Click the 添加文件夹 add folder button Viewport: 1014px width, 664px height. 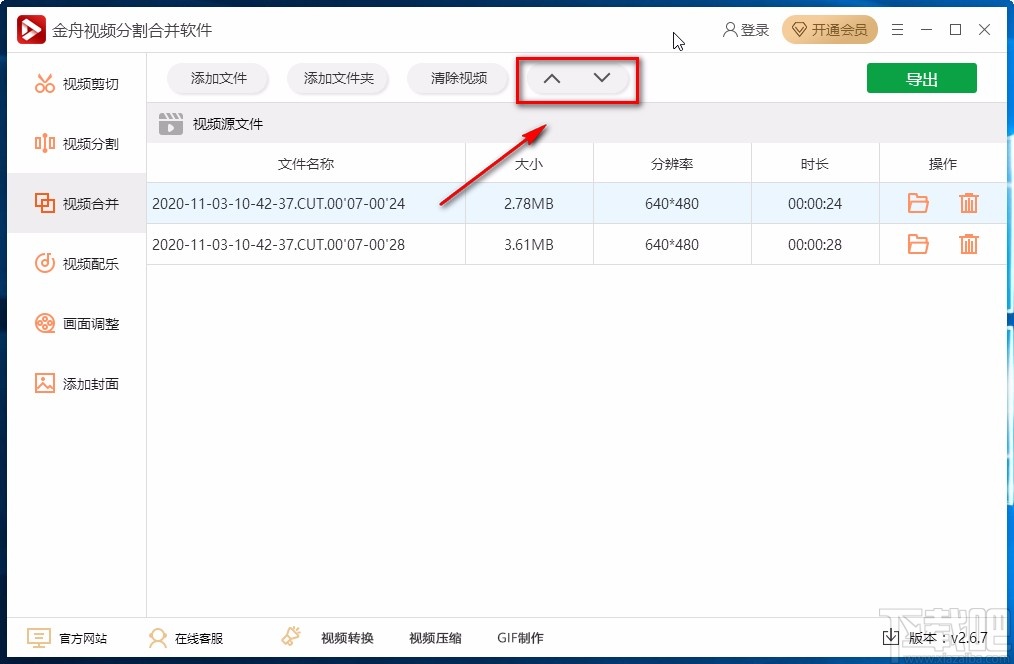(338, 78)
